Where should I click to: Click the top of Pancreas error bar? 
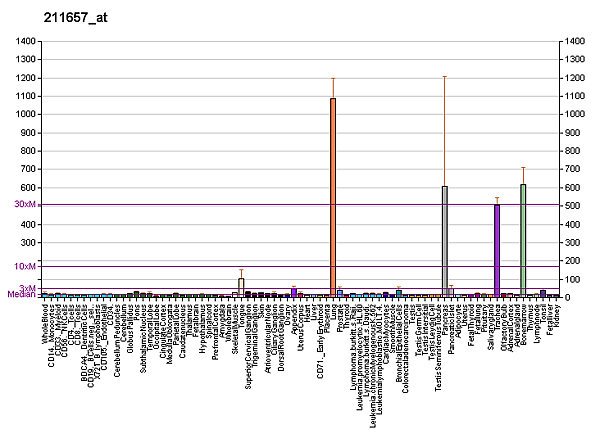[x=444, y=76]
